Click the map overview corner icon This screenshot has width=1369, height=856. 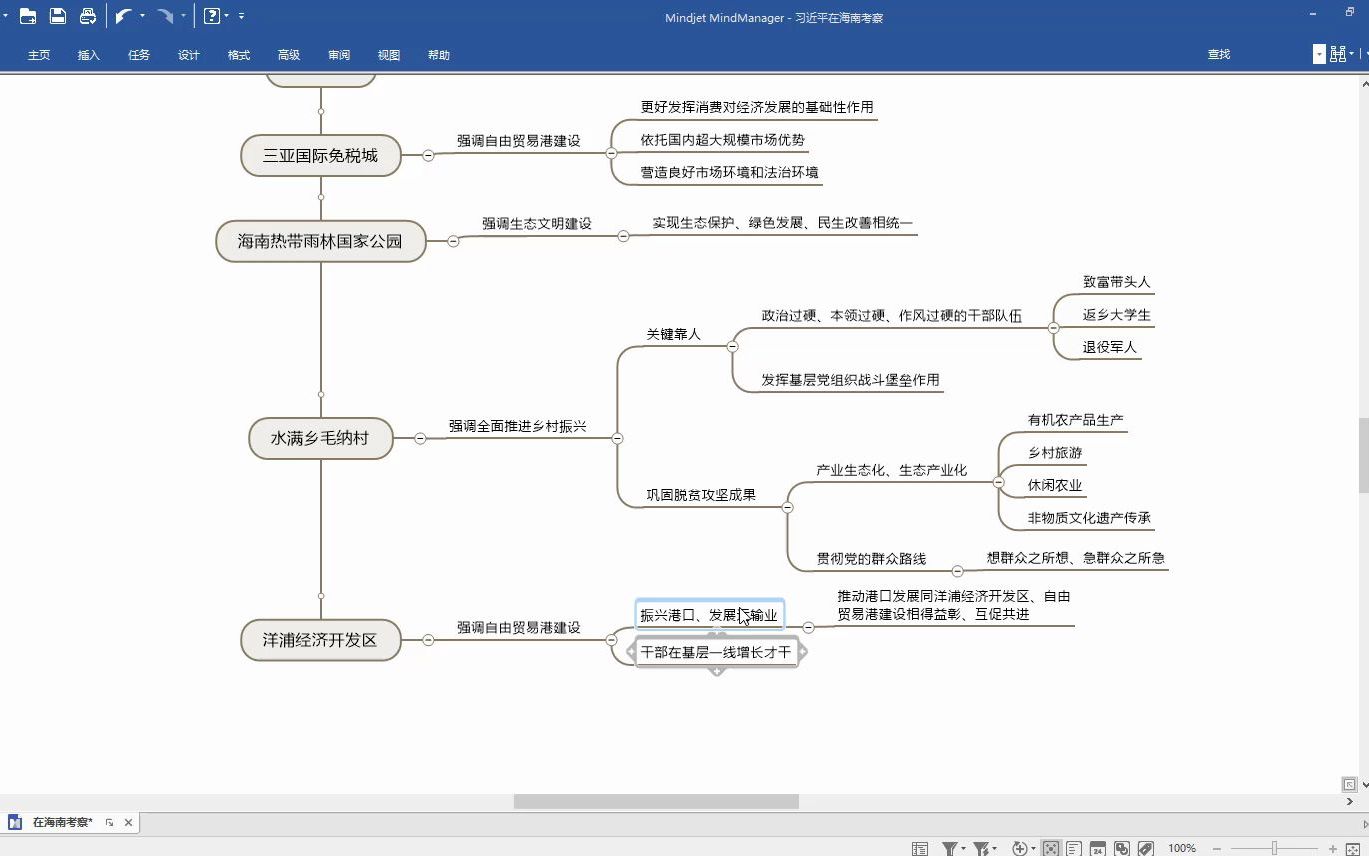point(1350,785)
